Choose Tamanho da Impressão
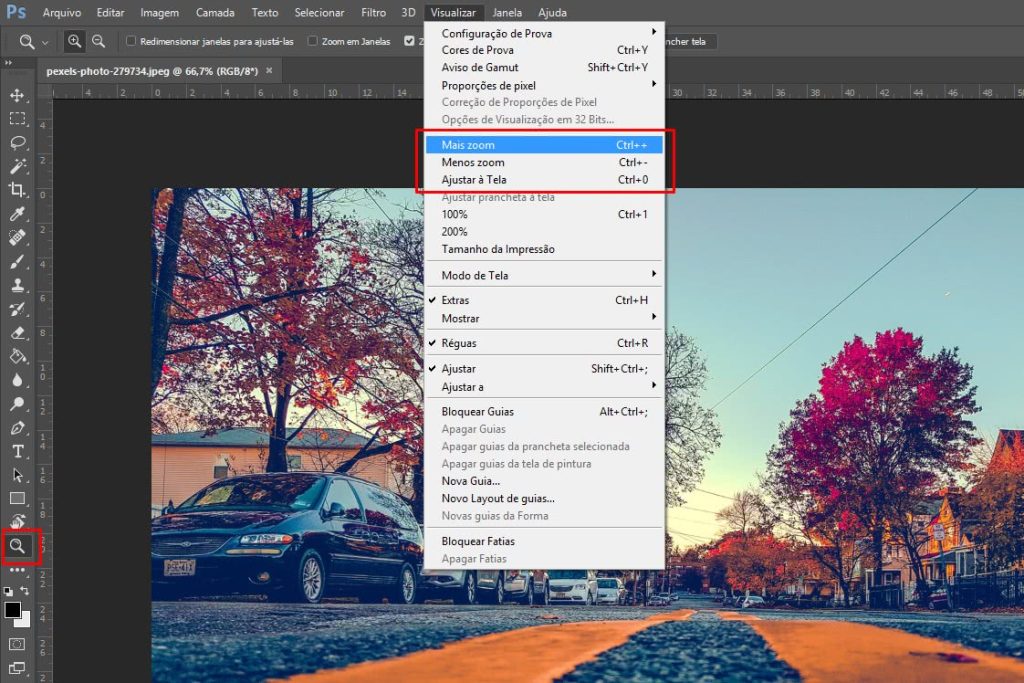Screen dimensions: 1024x683 545,249
